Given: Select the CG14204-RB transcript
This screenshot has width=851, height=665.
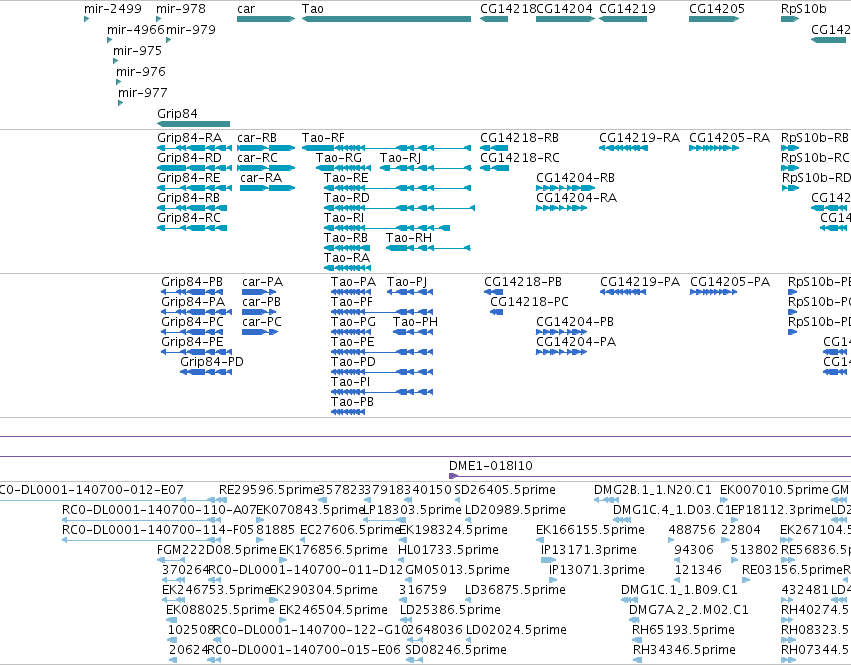Looking at the screenshot, I should [566, 188].
